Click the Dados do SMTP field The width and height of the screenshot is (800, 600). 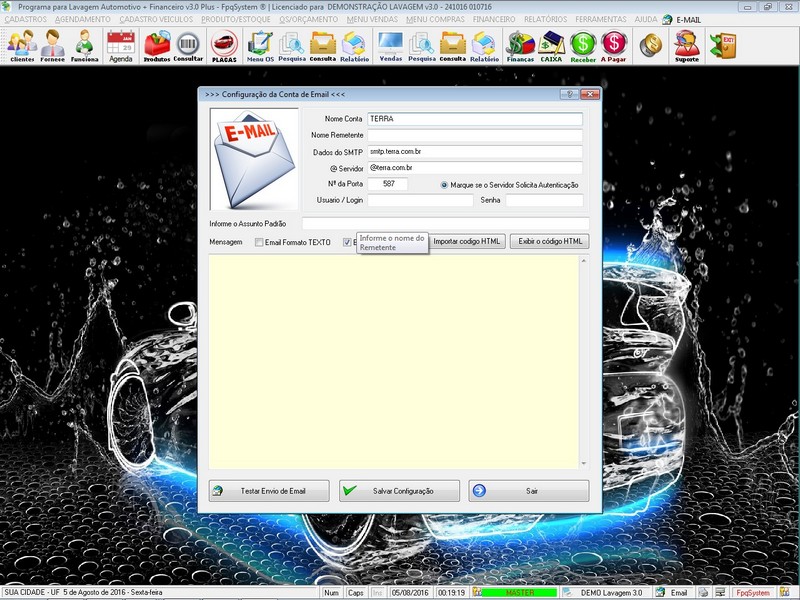tap(474, 152)
